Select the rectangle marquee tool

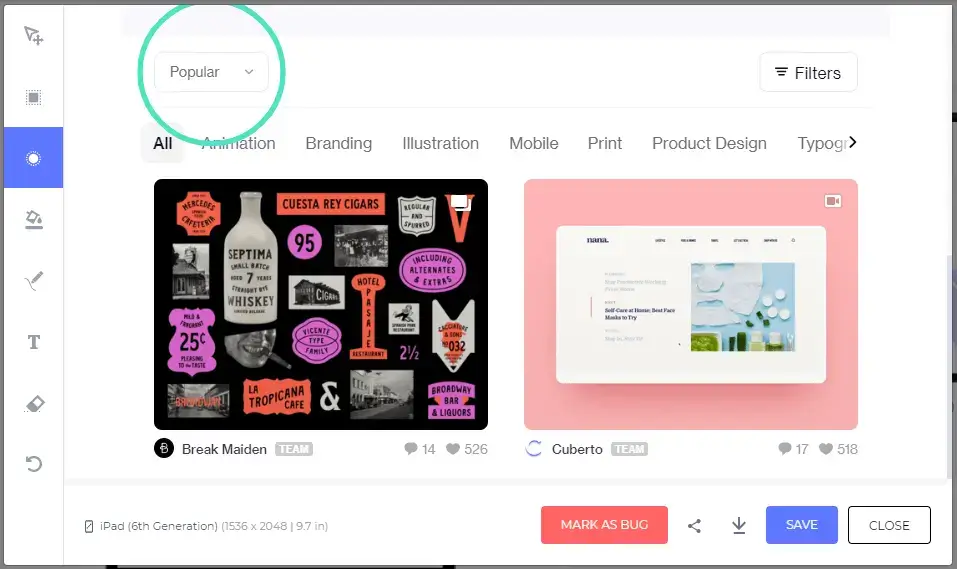click(x=34, y=97)
